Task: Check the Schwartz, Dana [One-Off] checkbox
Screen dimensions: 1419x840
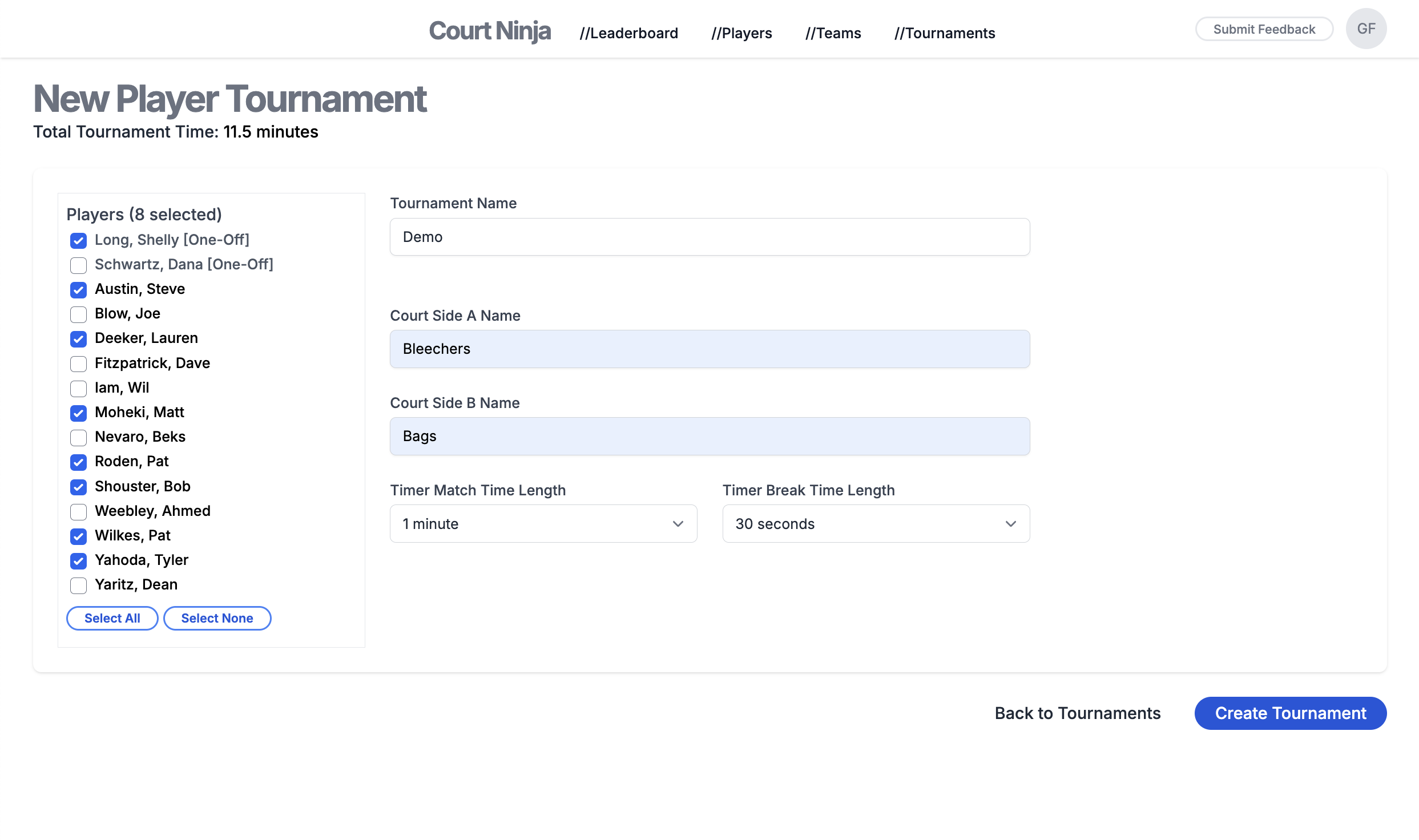Action: 78,265
